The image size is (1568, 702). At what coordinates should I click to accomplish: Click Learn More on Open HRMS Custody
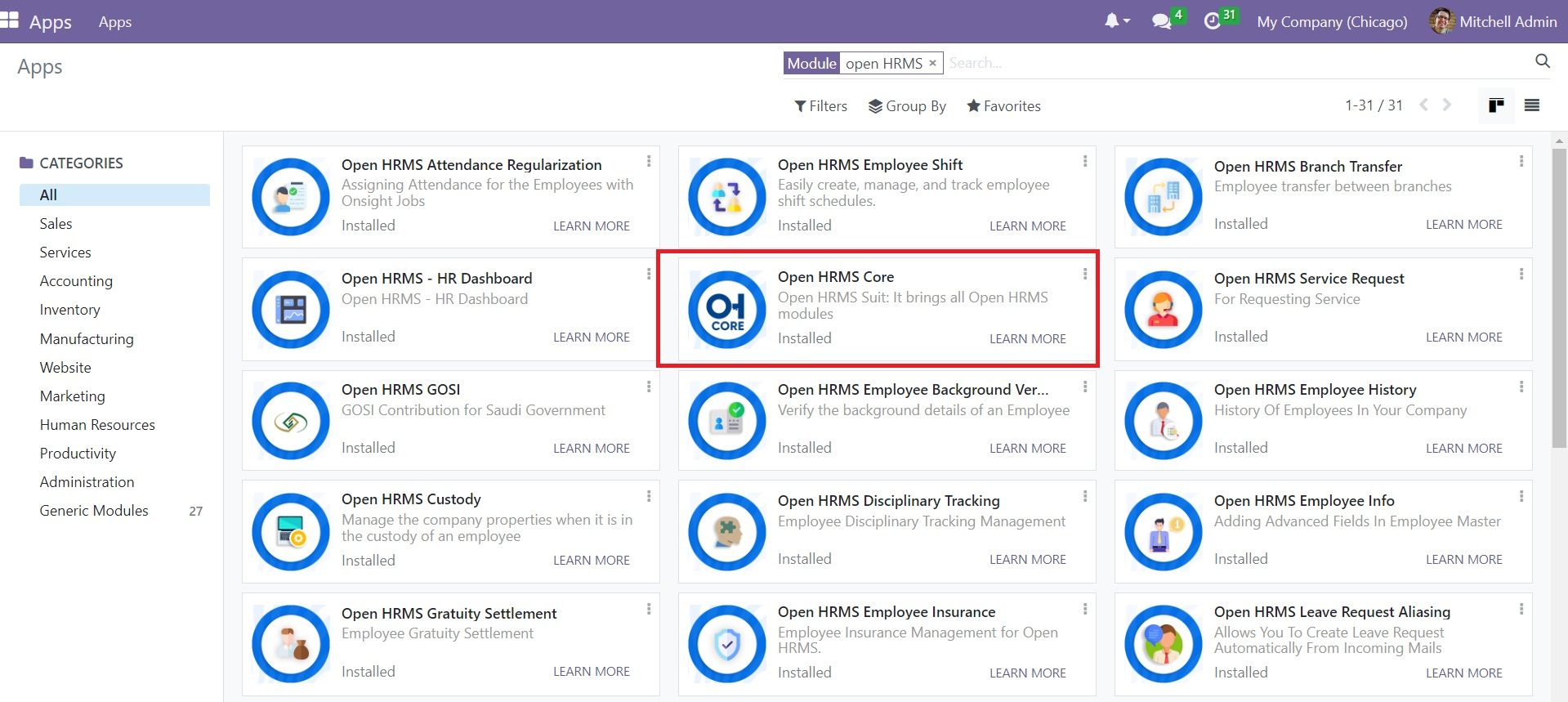tap(591, 561)
